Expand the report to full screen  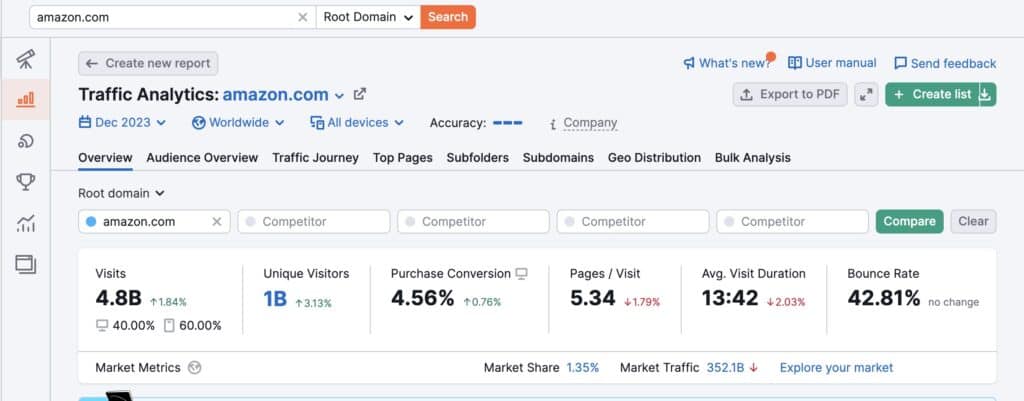(866, 95)
